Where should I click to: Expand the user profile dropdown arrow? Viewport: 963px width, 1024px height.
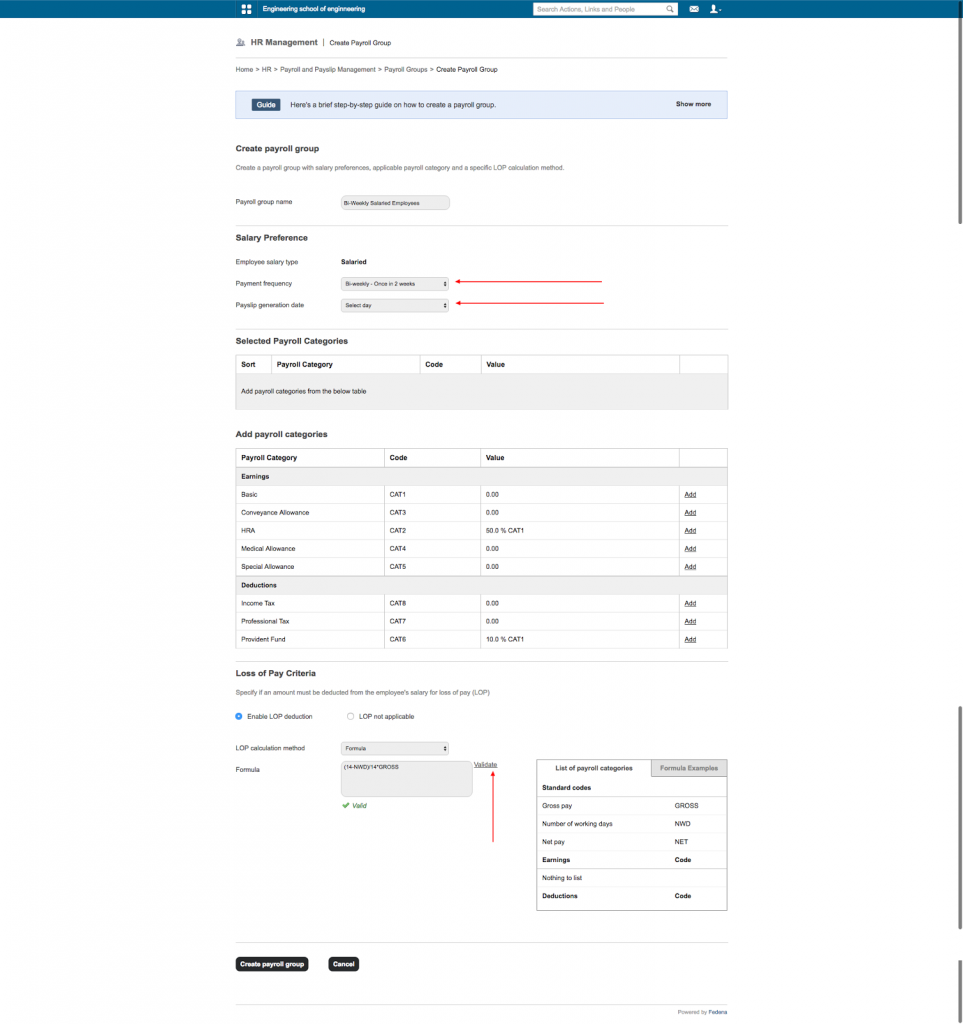[722, 9]
